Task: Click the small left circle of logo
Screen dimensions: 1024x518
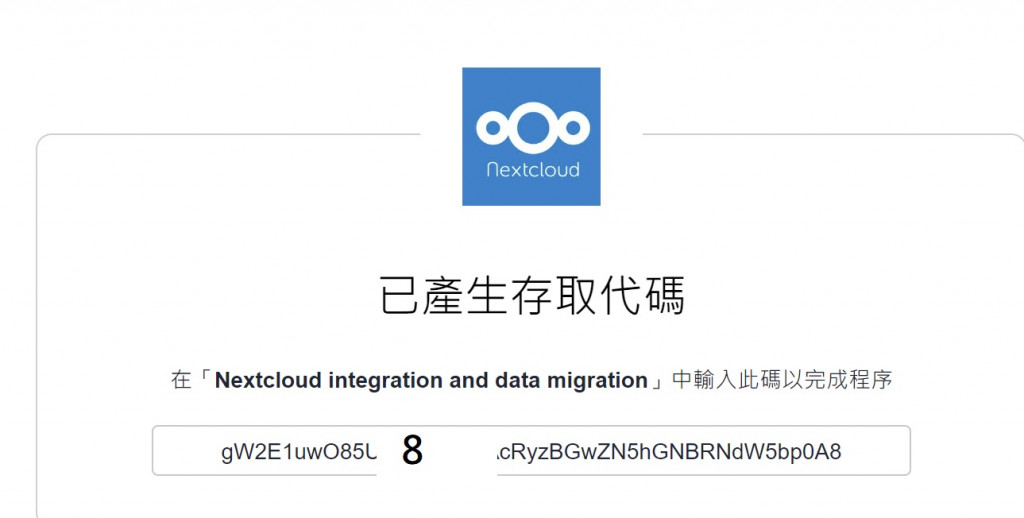Action: pyautogui.click(x=492, y=128)
